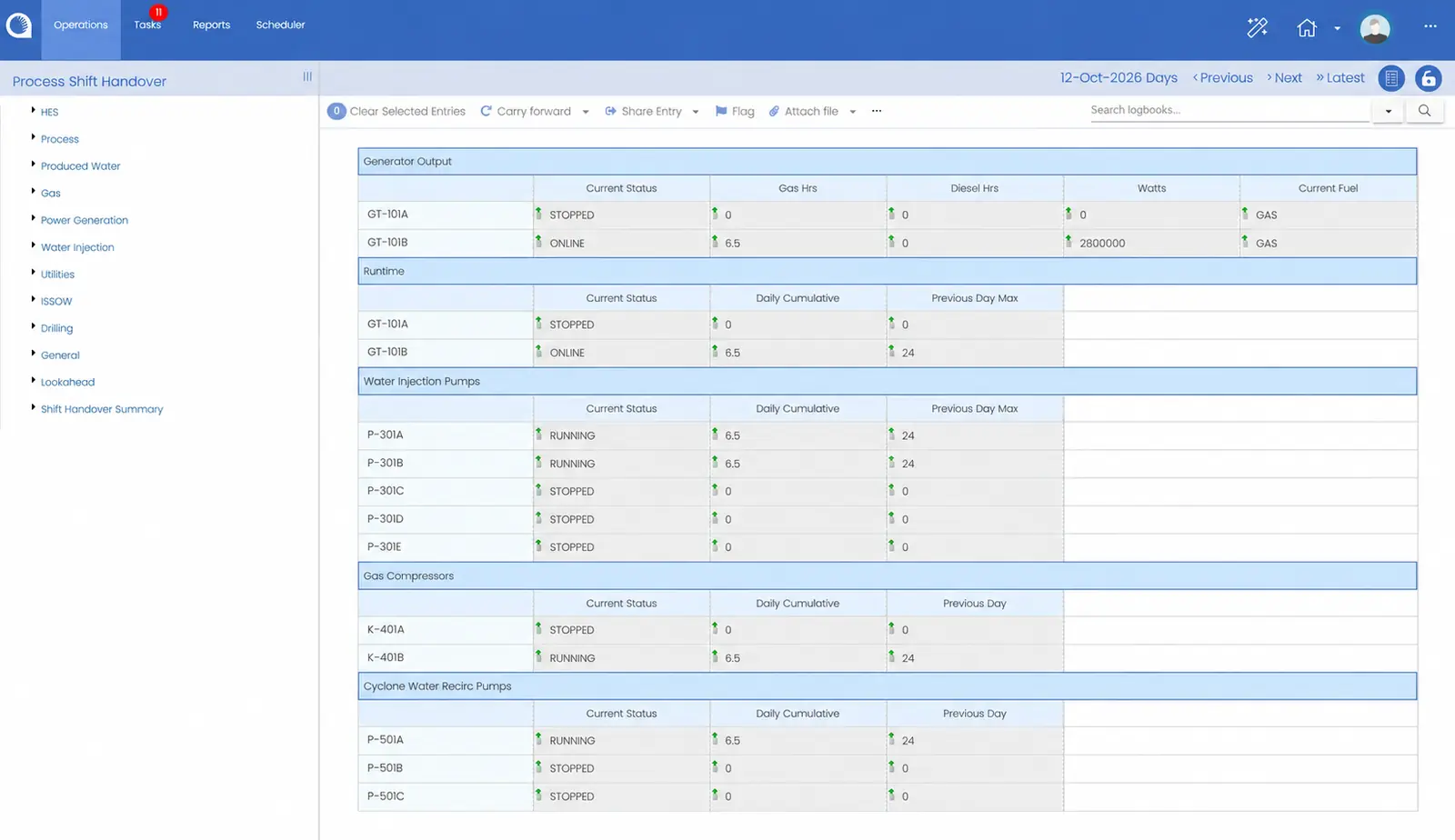Open the Reports tab
The image size is (1455, 840).
211,25
